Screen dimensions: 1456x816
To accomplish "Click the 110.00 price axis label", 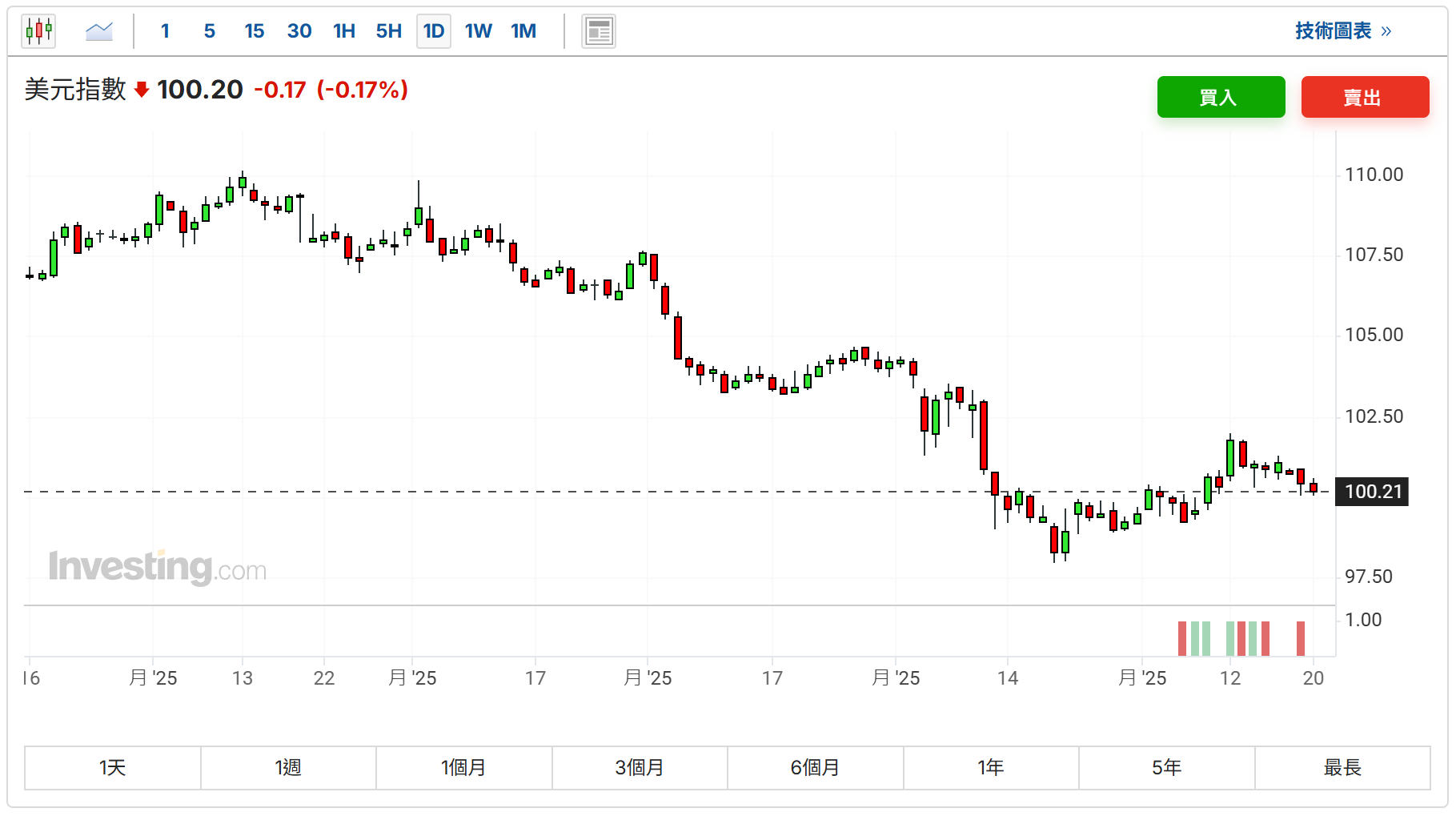I will click(x=1374, y=175).
